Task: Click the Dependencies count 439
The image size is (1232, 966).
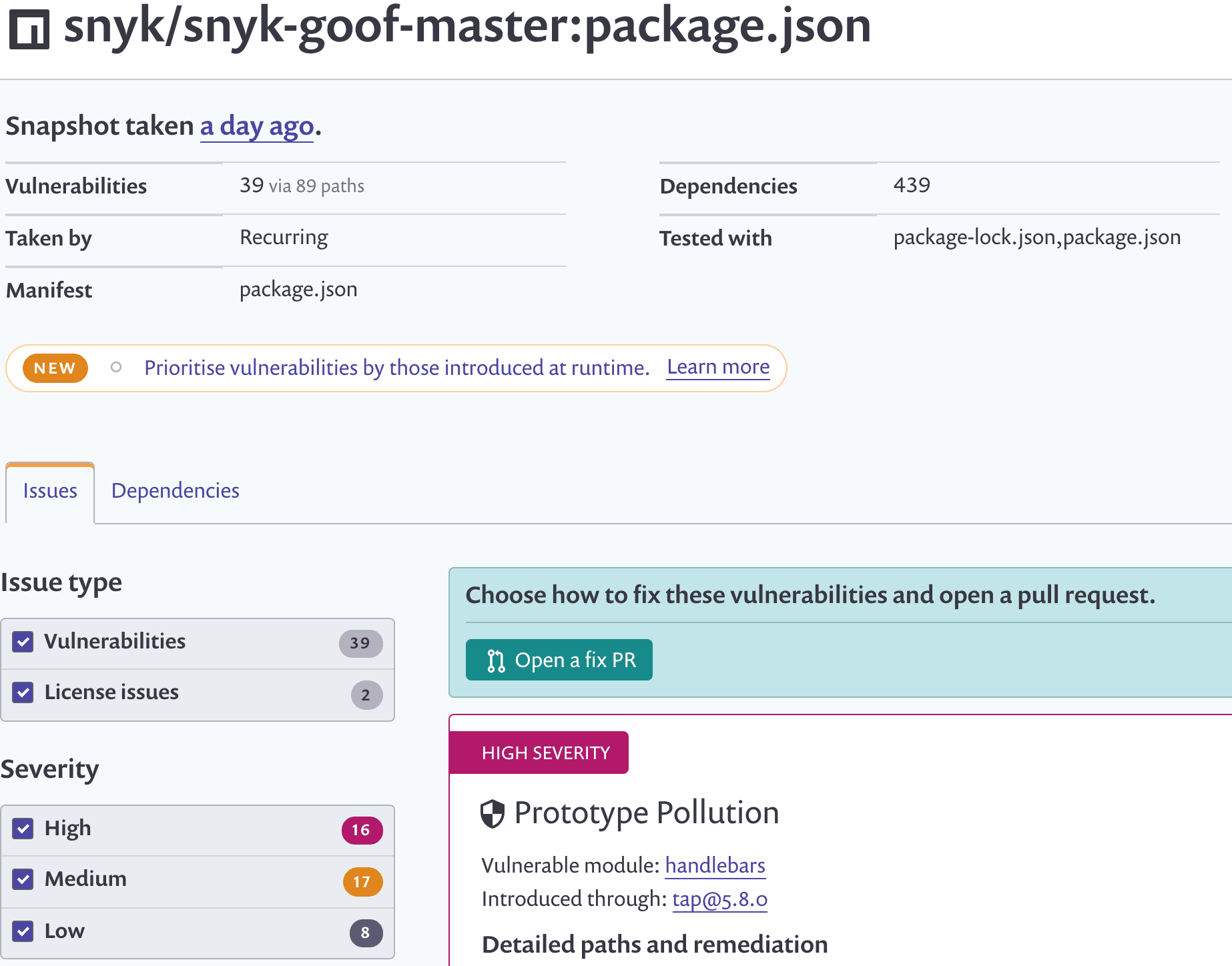Action: pyautogui.click(x=912, y=185)
